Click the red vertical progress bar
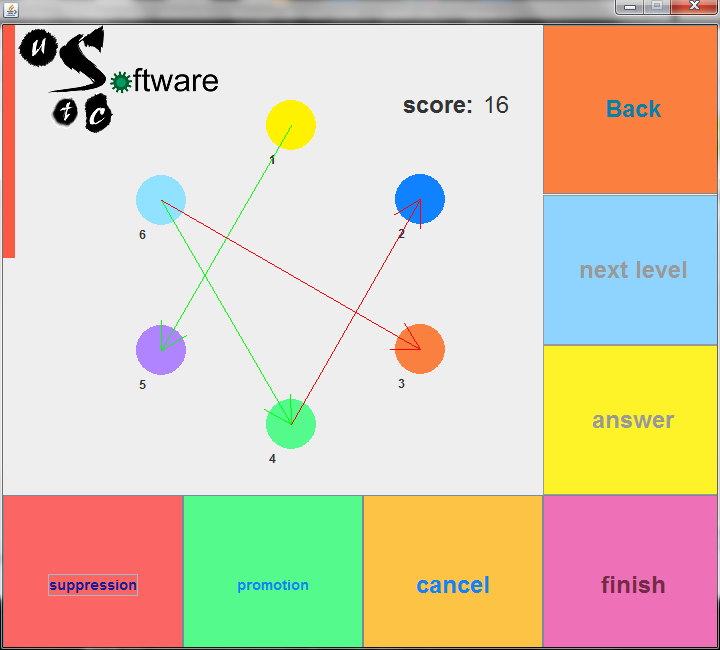The width and height of the screenshot is (720, 650). (9, 142)
